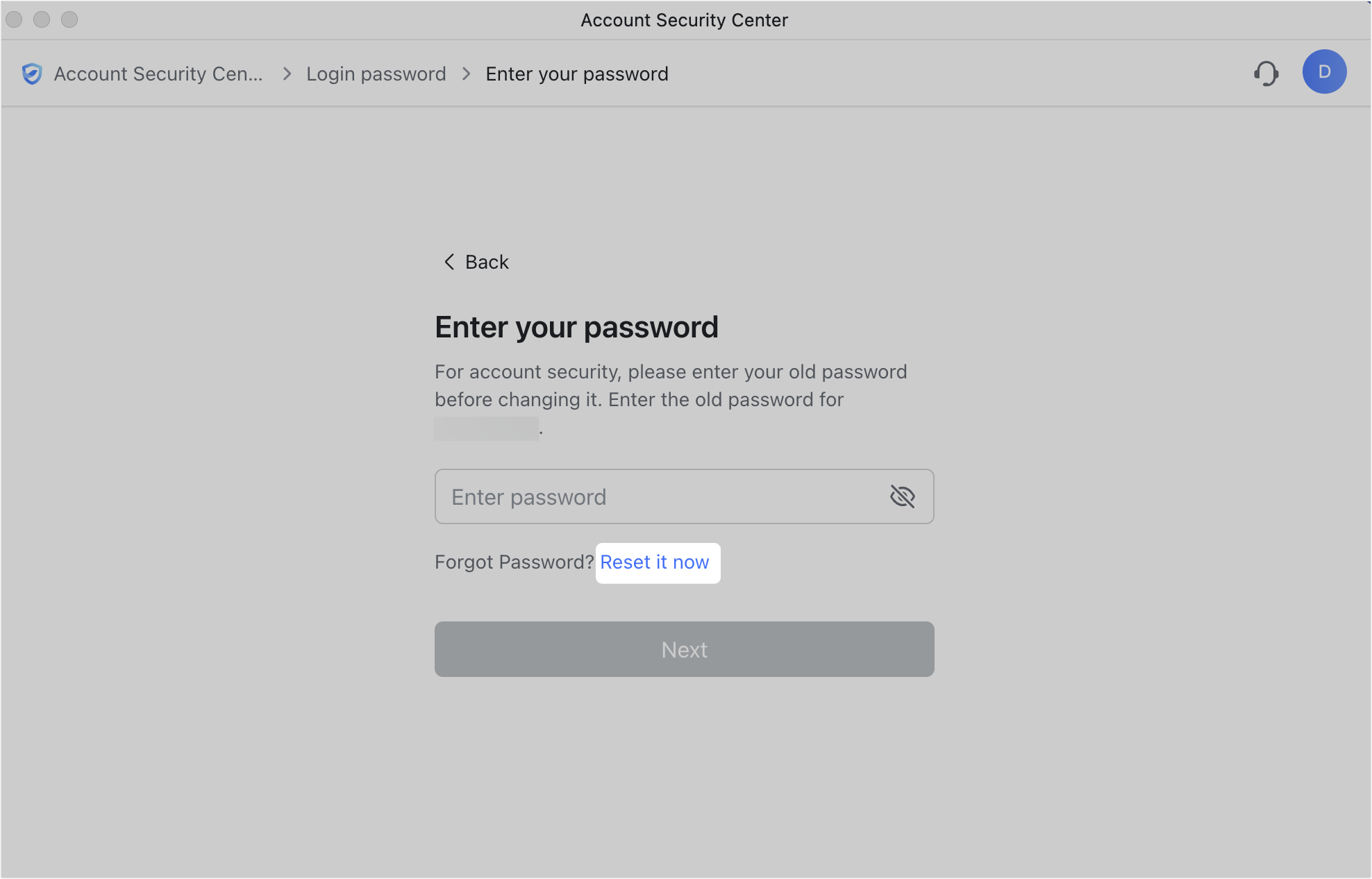Click the macOS yellow minimize button
Viewport: 1372px width, 879px height.
(x=42, y=19)
